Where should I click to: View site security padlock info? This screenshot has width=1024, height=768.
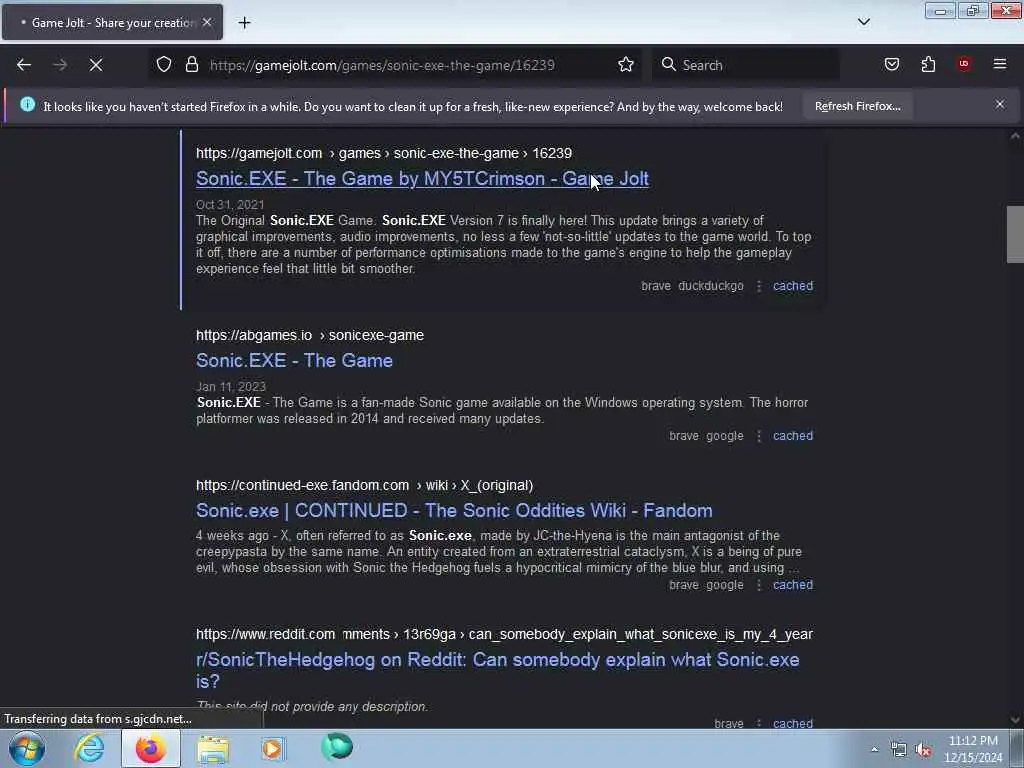pyautogui.click(x=191, y=65)
